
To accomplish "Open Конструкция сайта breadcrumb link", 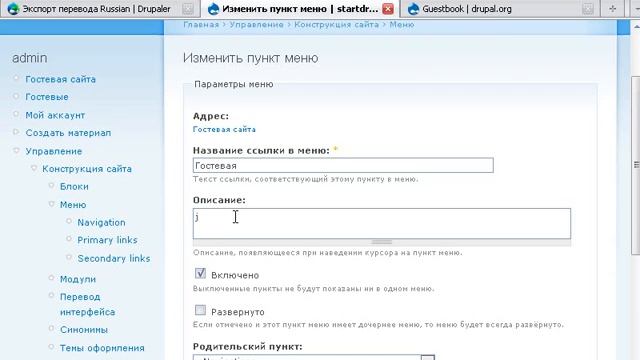I will (x=336, y=24).
